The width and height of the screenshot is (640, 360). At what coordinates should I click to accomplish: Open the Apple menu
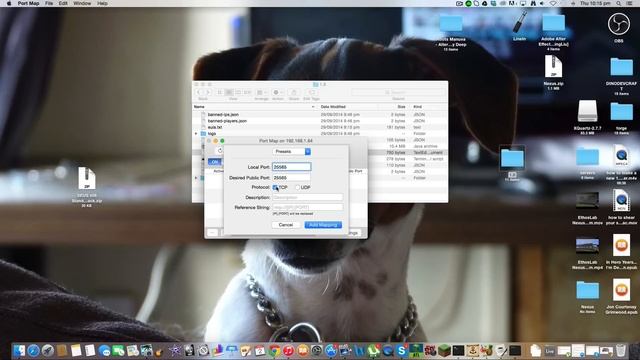9,3
